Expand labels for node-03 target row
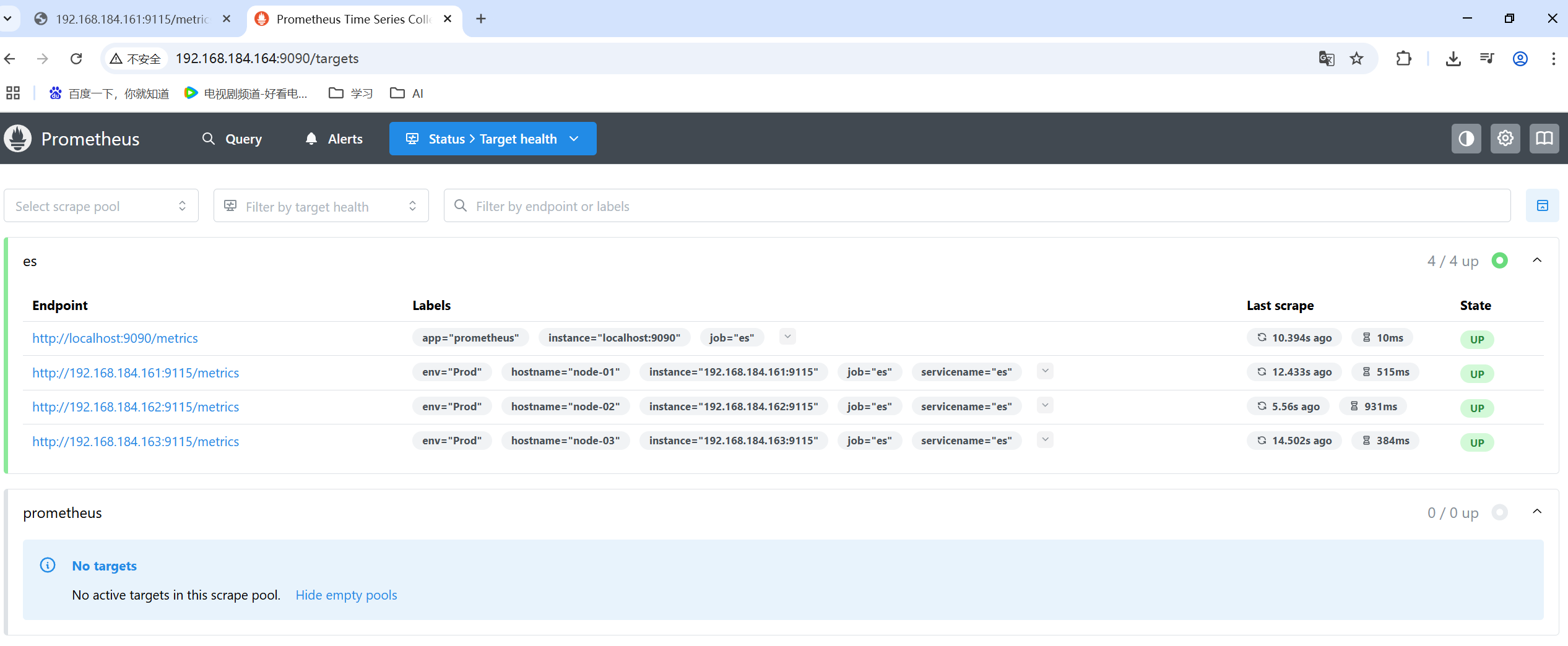The height and width of the screenshot is (646, 1568). point(1045,440)
